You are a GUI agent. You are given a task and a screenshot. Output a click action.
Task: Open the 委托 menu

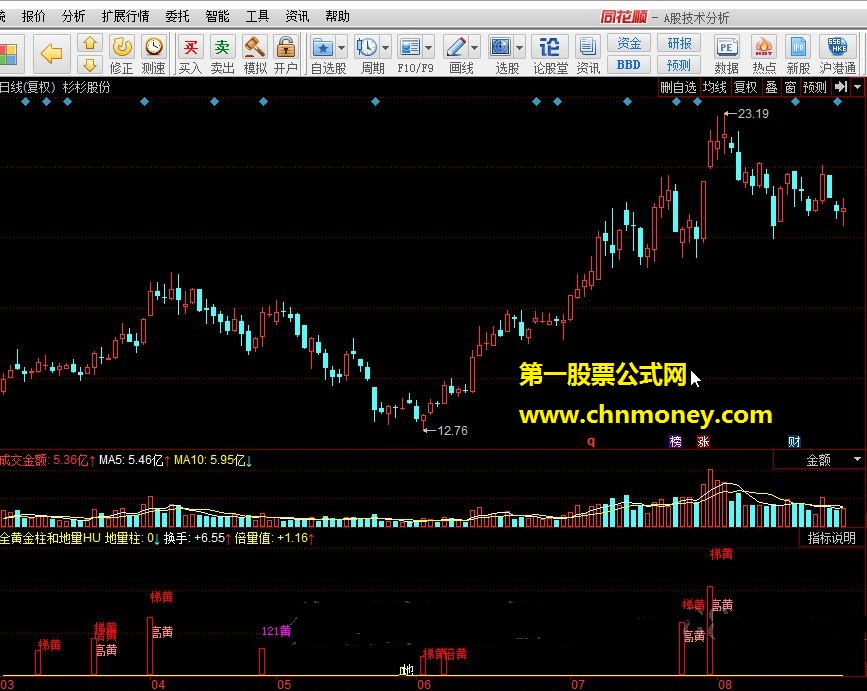click(x=177, y=17)
